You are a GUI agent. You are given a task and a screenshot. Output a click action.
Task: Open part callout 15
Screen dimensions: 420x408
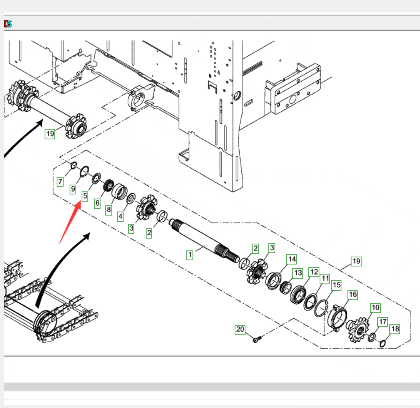(x=336, y=285)
